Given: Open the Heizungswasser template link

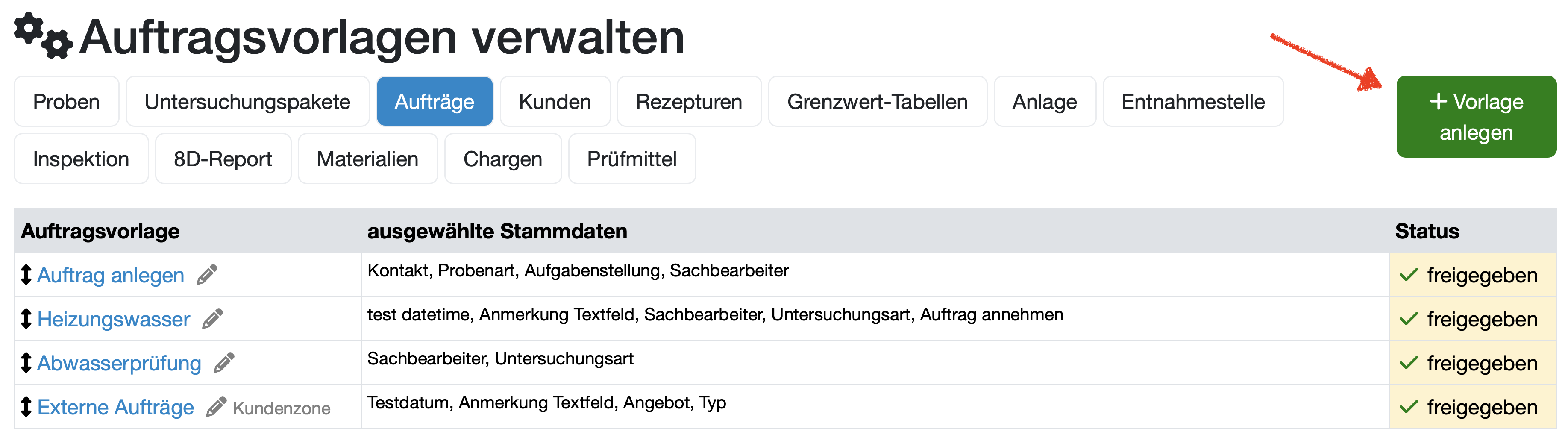Looking at the screenshot, I should (x=114, y=319).
